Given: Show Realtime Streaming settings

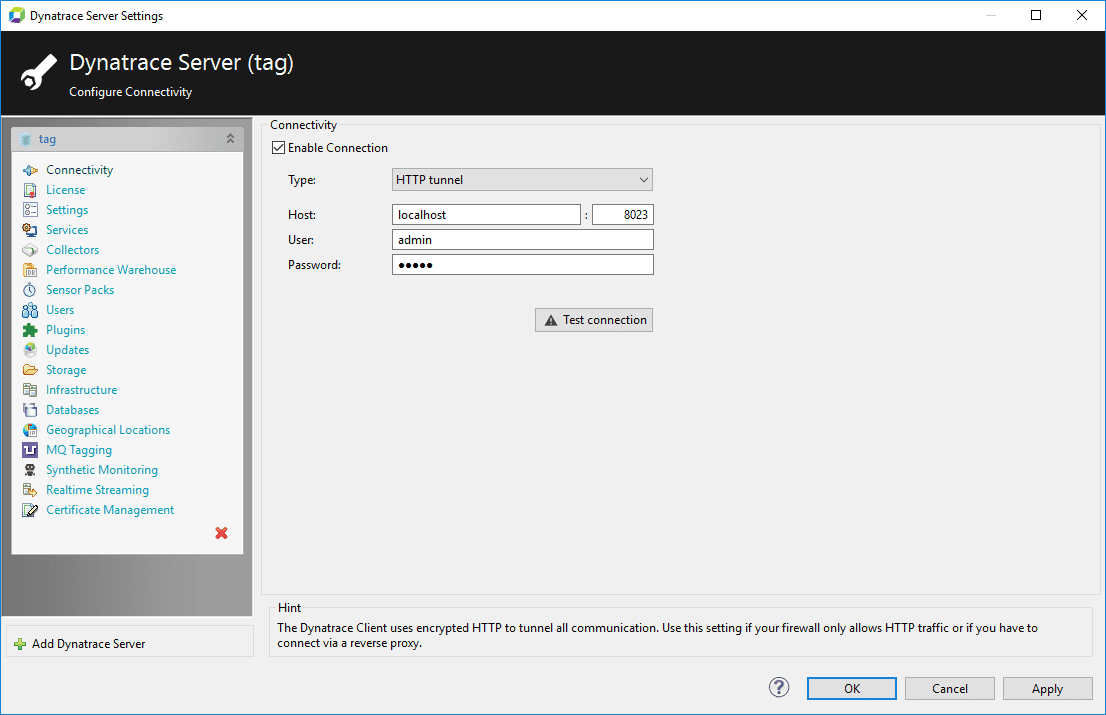Looking at the screenshot, I should (97, 490).
